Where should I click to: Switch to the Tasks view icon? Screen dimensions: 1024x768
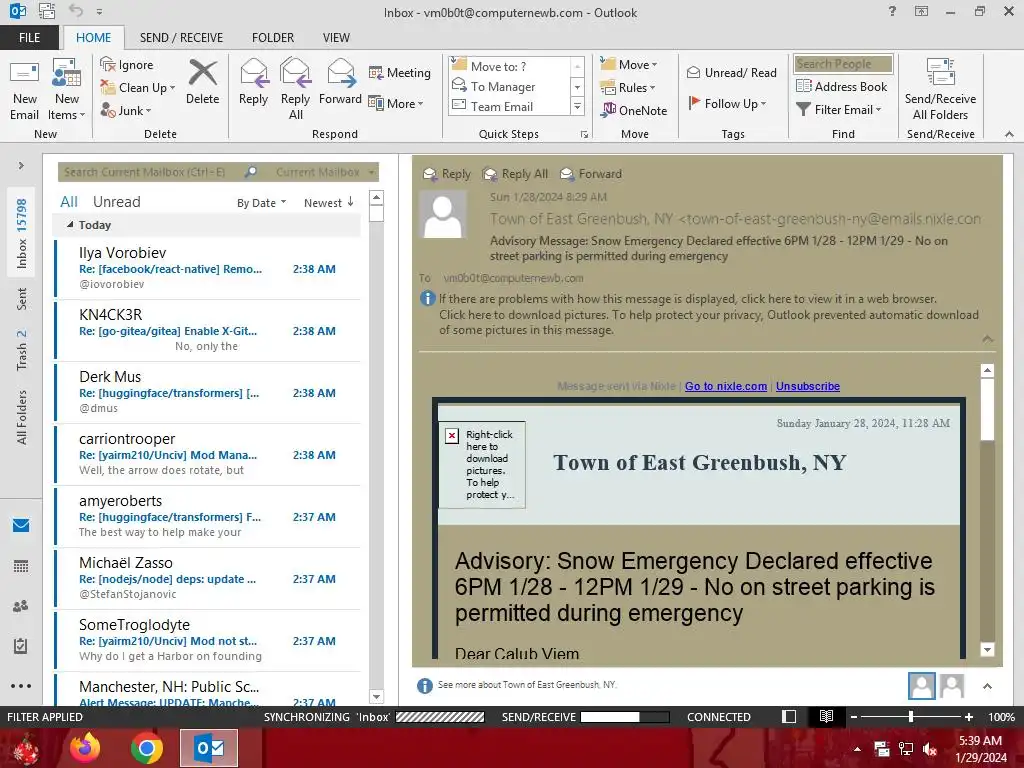(21, 646)
